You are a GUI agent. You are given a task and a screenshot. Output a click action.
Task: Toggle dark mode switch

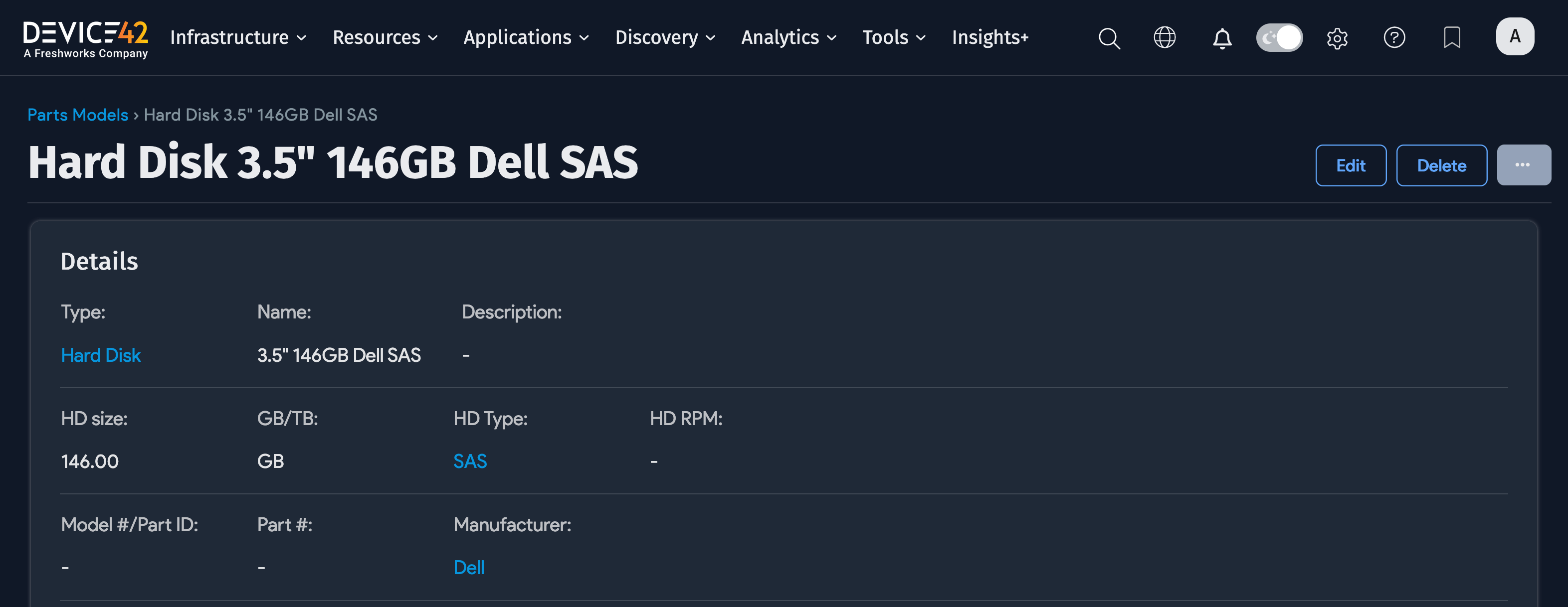(x=1279, y=38)
